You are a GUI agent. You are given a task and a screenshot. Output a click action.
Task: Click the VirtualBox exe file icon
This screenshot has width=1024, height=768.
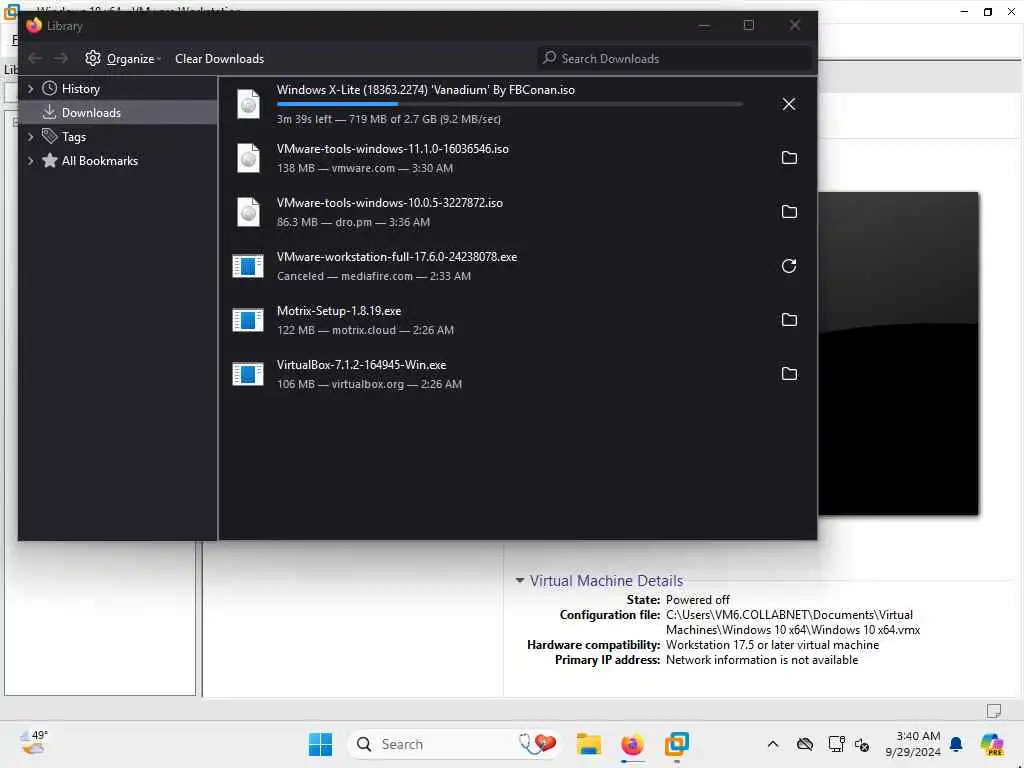[248, 374]
